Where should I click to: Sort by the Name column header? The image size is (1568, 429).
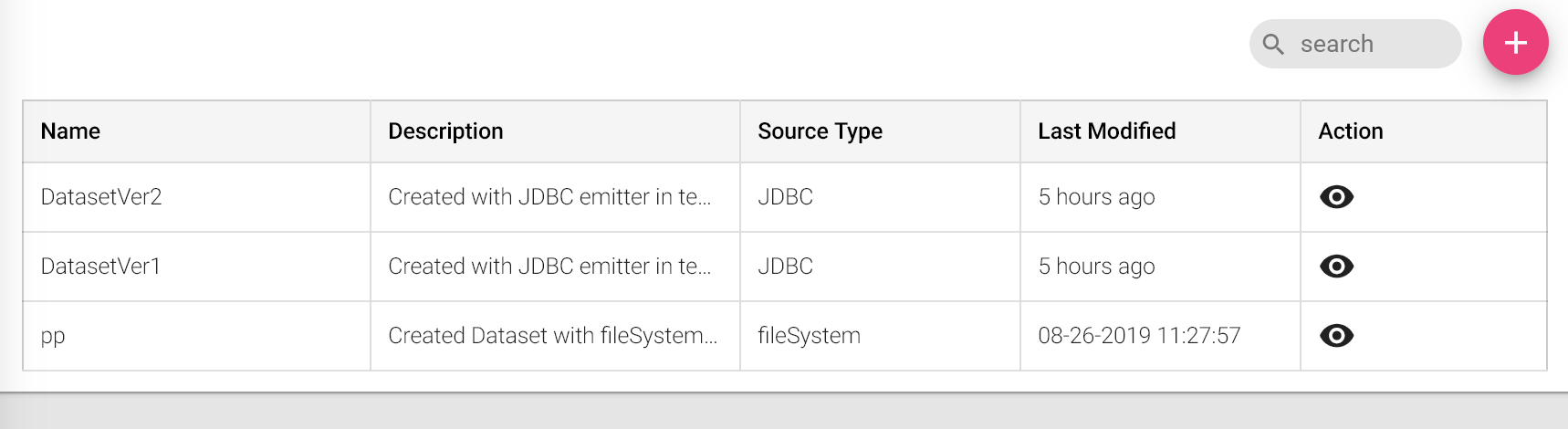(70, 131)
